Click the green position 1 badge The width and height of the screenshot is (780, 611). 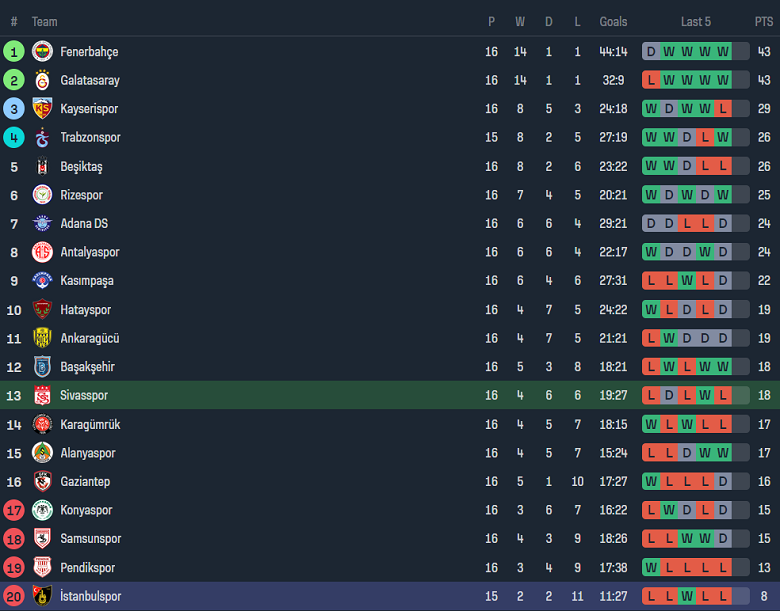pos(14,51)
